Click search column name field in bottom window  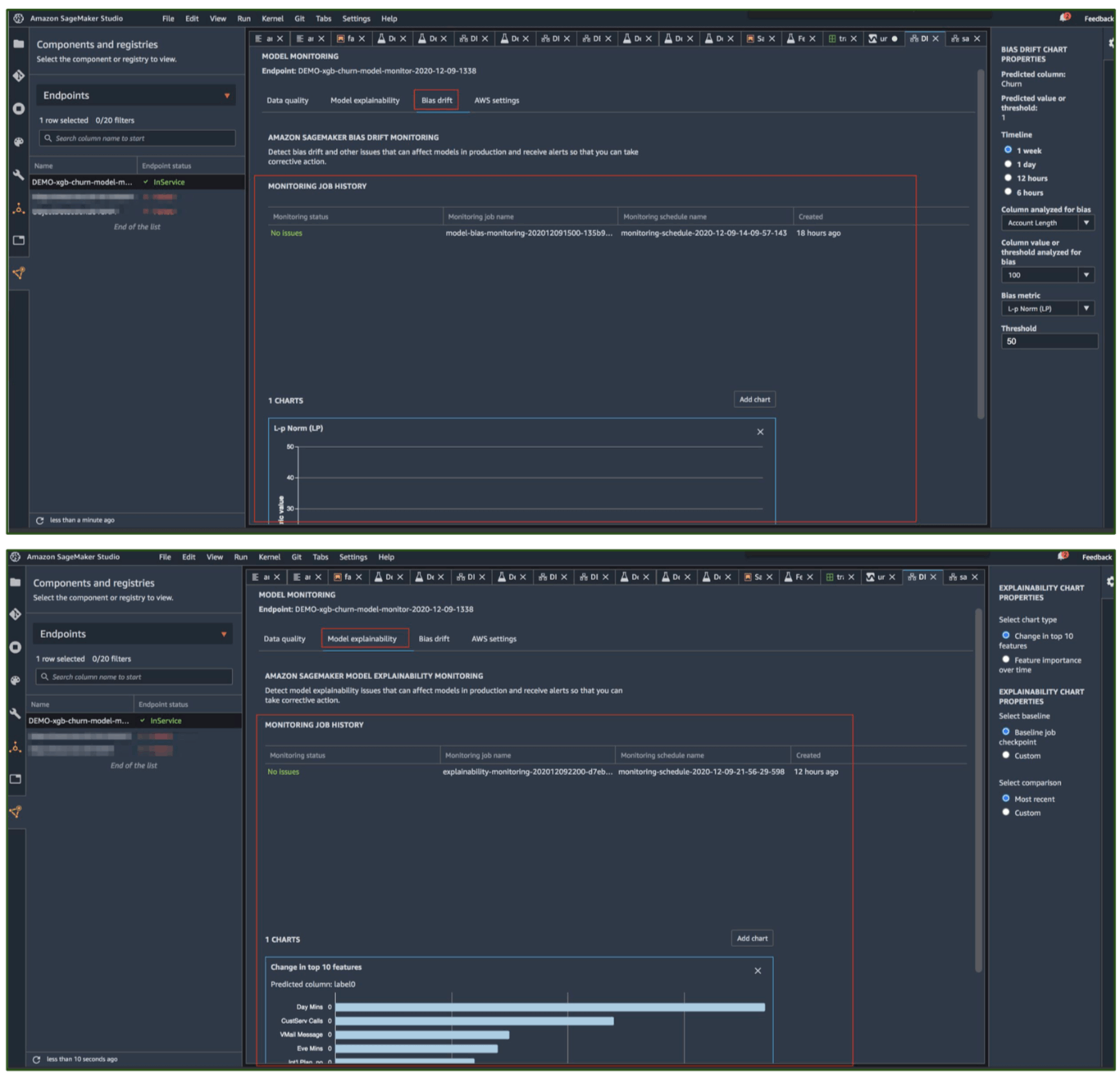click(x=134, y=677)
